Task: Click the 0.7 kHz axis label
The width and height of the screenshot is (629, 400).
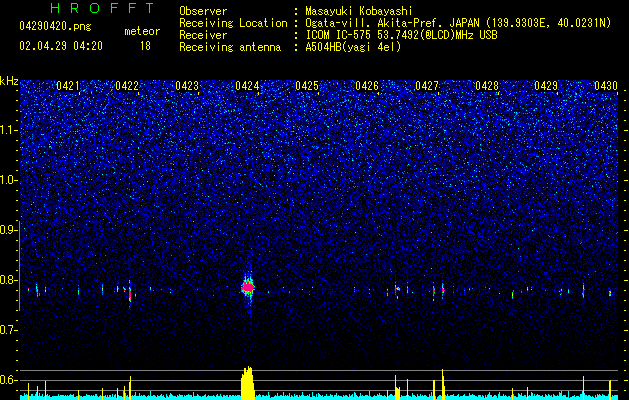Action: click(x=8, y=330)
